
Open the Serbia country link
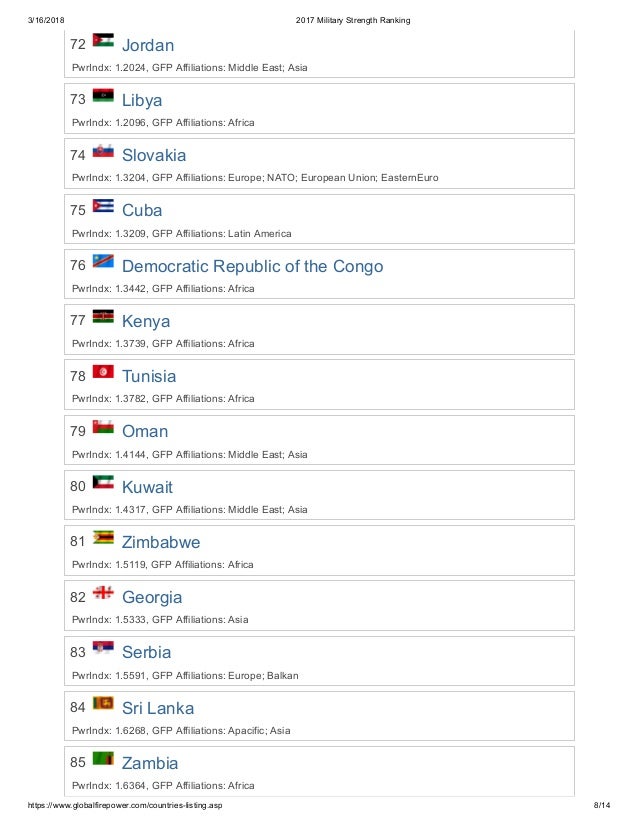point(146,652)
